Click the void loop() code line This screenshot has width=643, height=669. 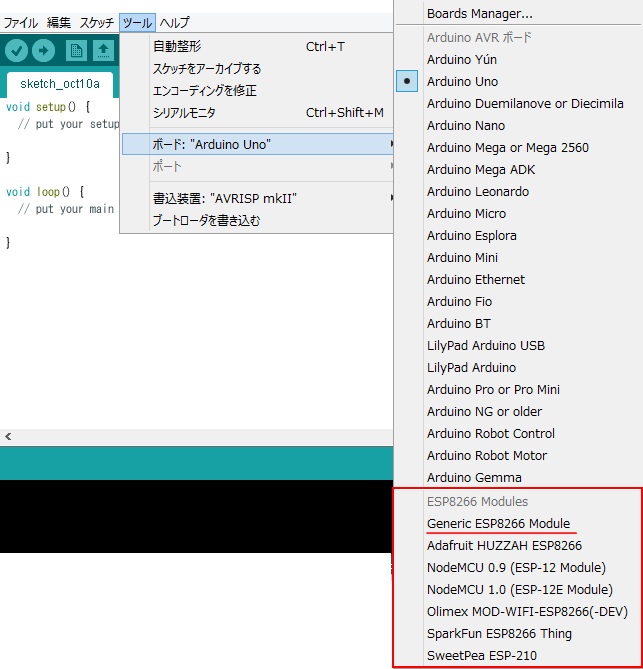(x=45, y=192)
